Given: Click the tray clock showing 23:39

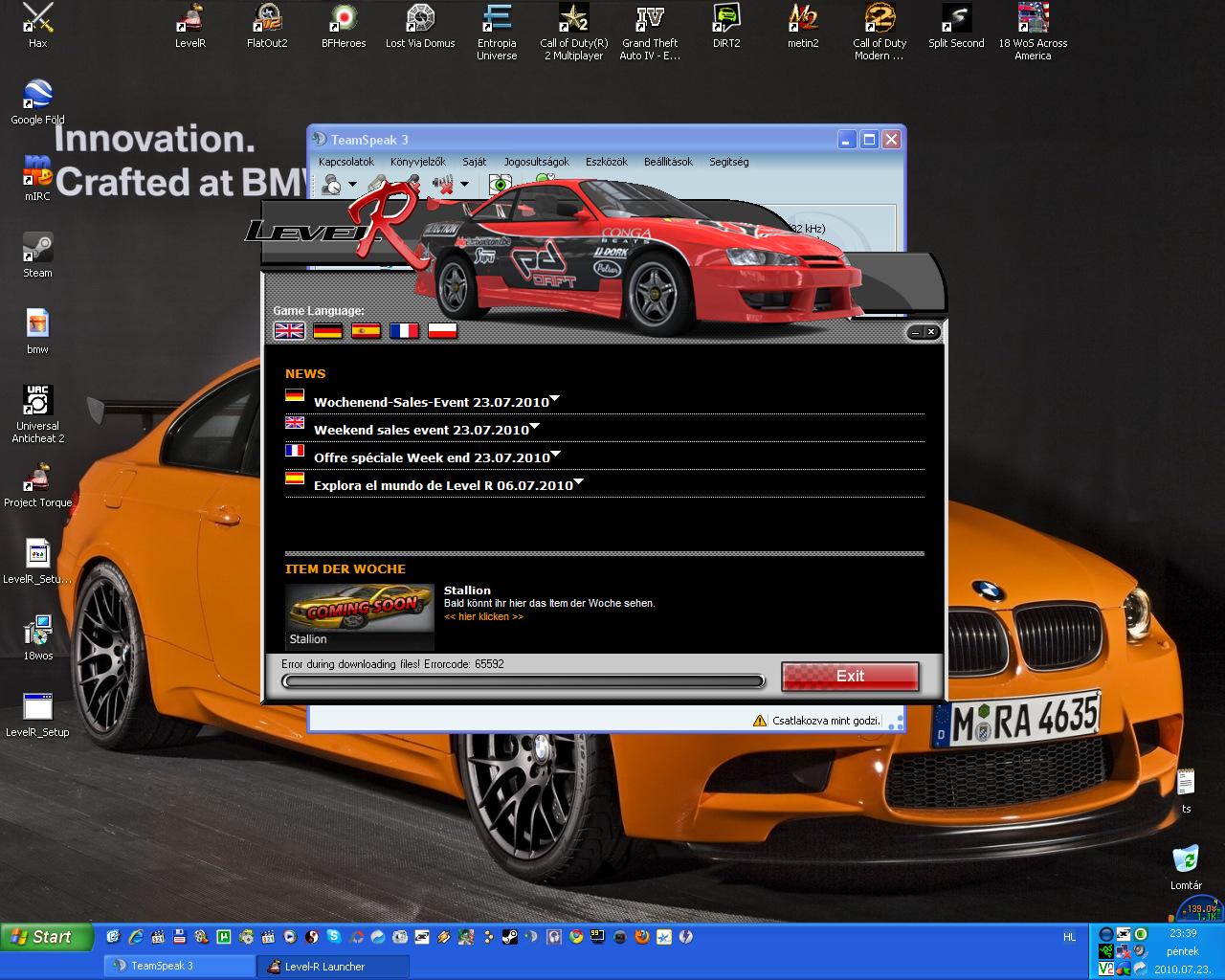Looking at the screenshot, I should [1183, 933].
